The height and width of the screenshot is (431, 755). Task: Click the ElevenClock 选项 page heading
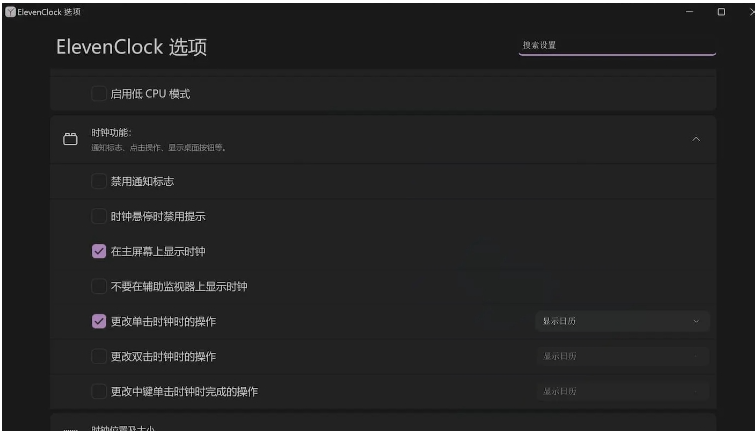[131, 47]
